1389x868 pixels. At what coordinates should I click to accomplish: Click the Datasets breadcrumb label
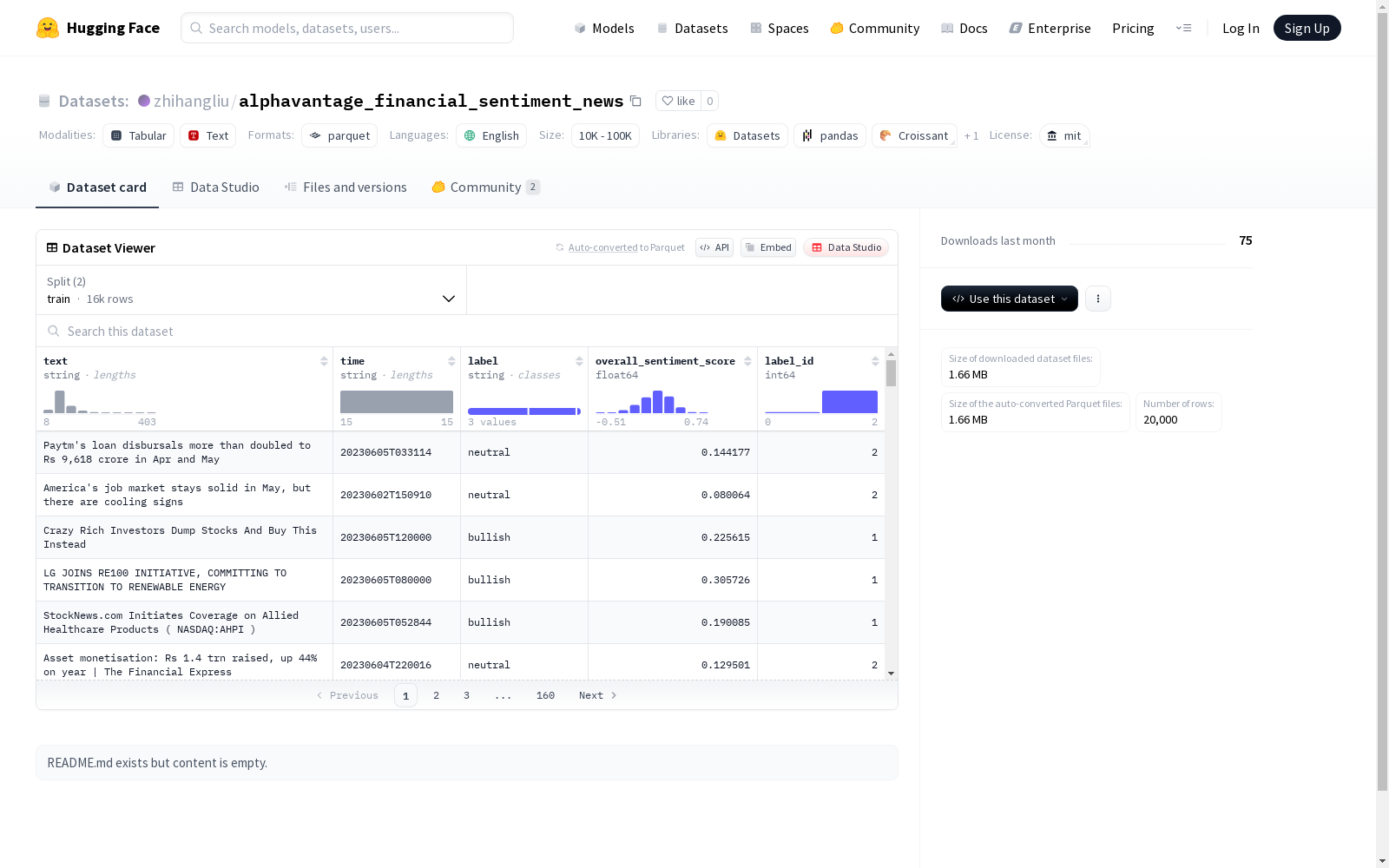coord(93,101)
